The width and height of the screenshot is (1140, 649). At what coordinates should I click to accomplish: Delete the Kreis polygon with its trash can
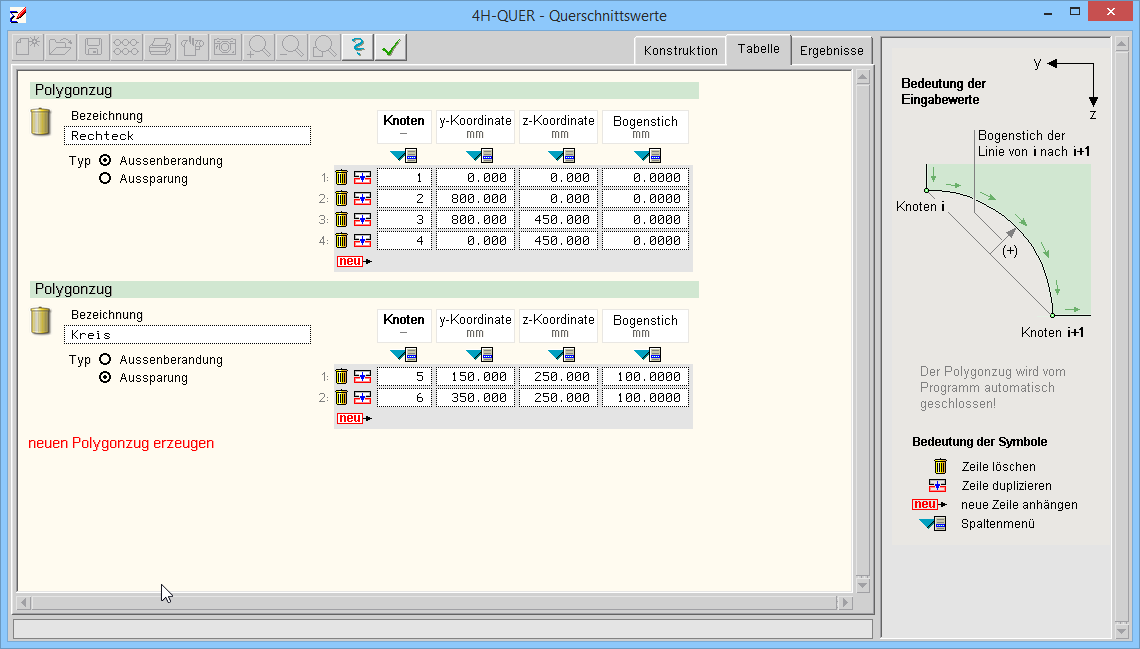40,321
